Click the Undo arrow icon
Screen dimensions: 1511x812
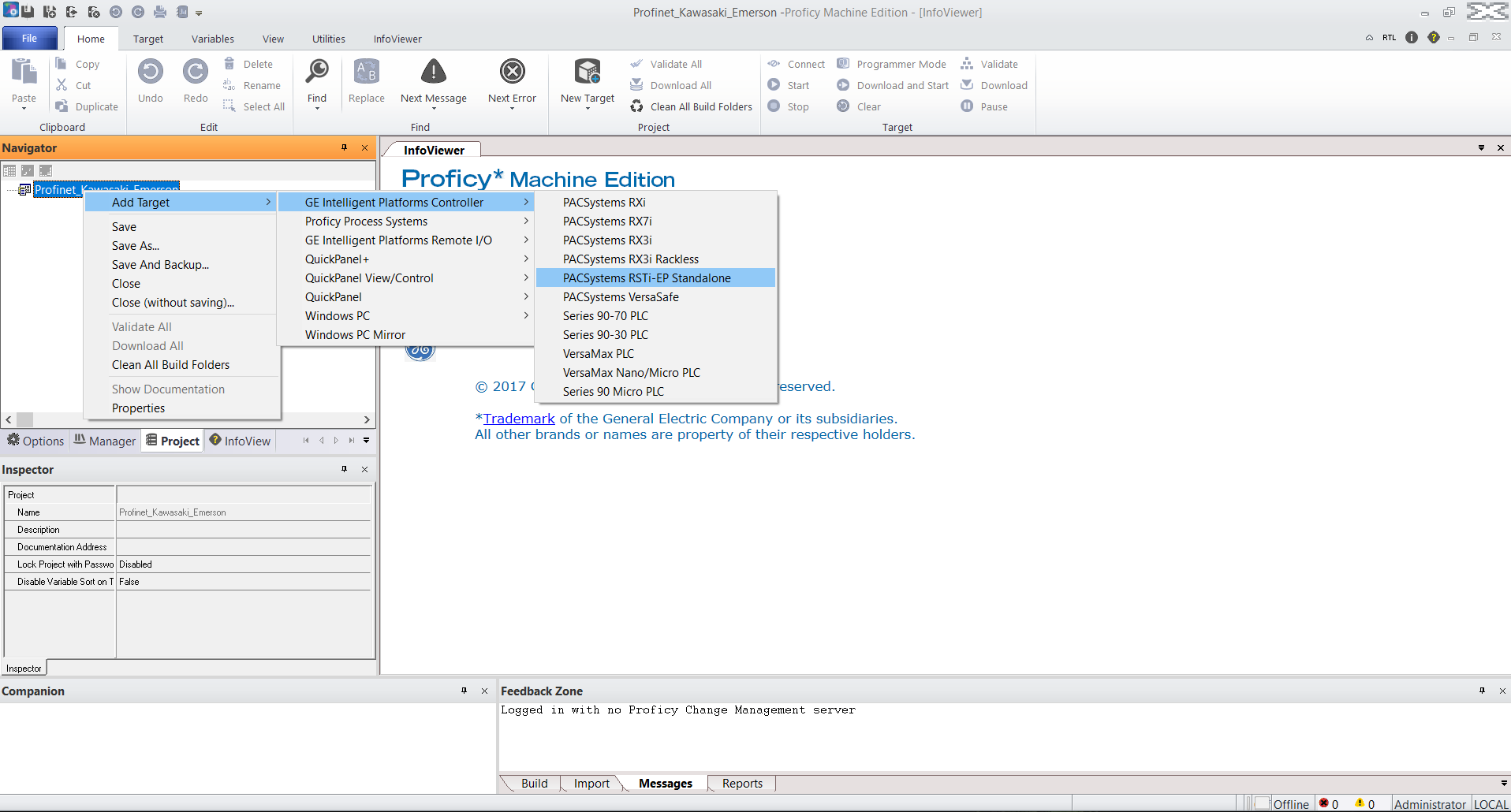pos(151,72)
